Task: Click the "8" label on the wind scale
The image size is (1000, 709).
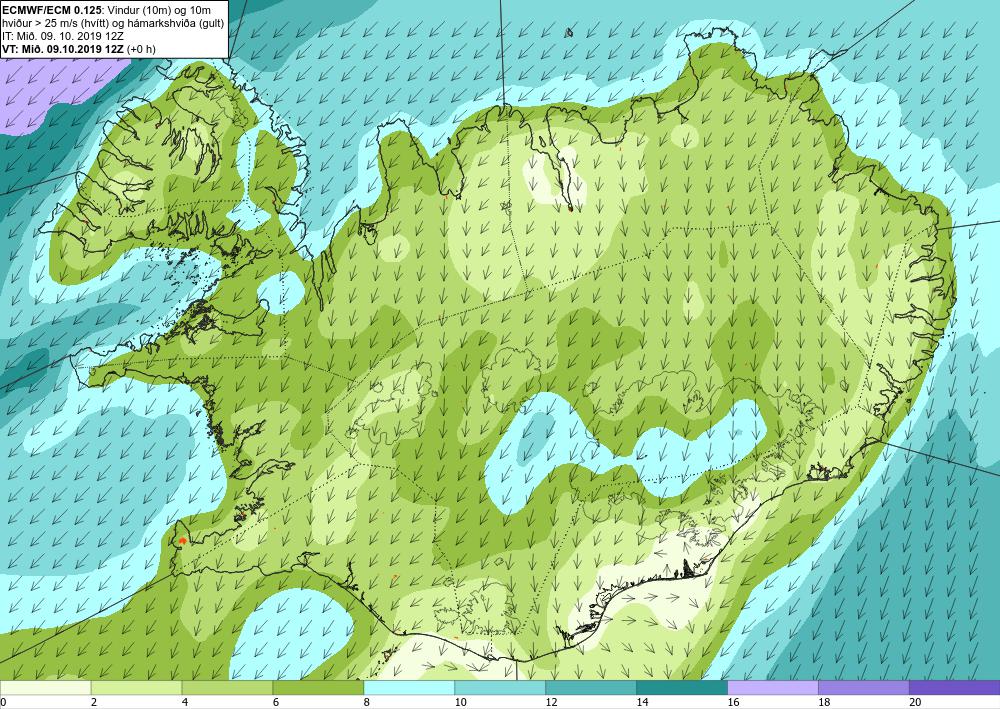Action: click(367, 703)
